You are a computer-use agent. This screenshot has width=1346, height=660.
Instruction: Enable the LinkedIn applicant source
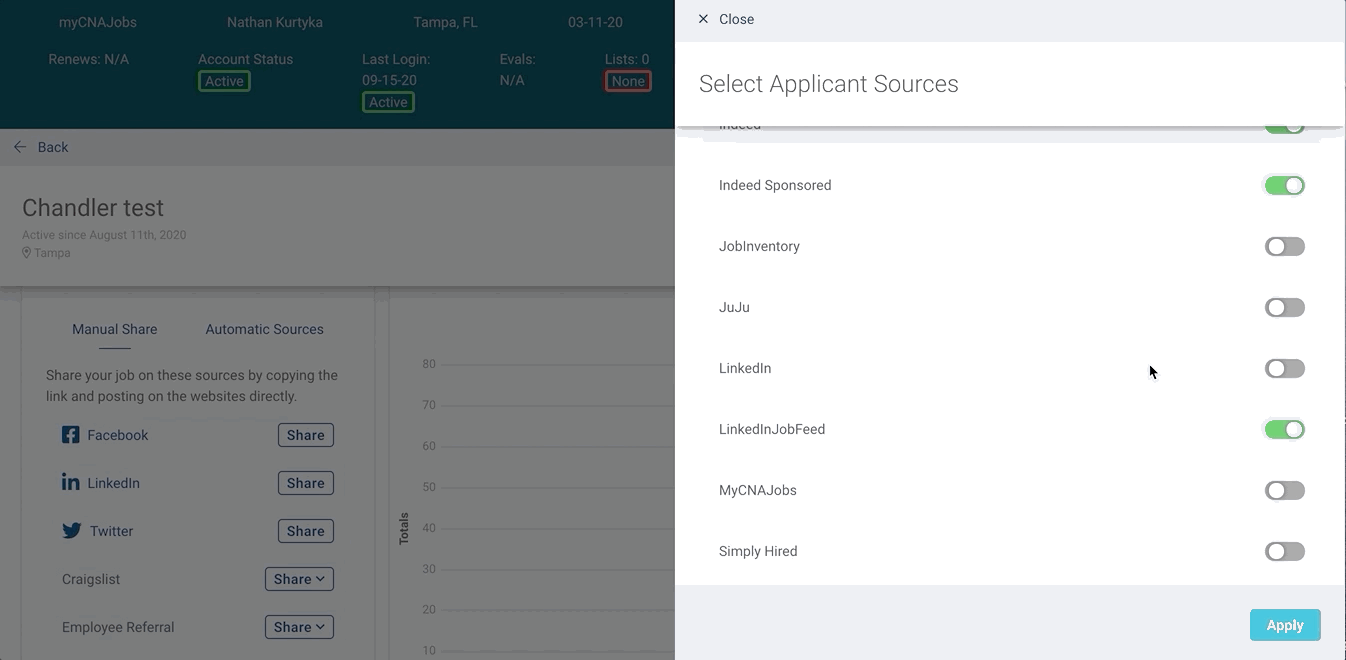[1284, 369]
